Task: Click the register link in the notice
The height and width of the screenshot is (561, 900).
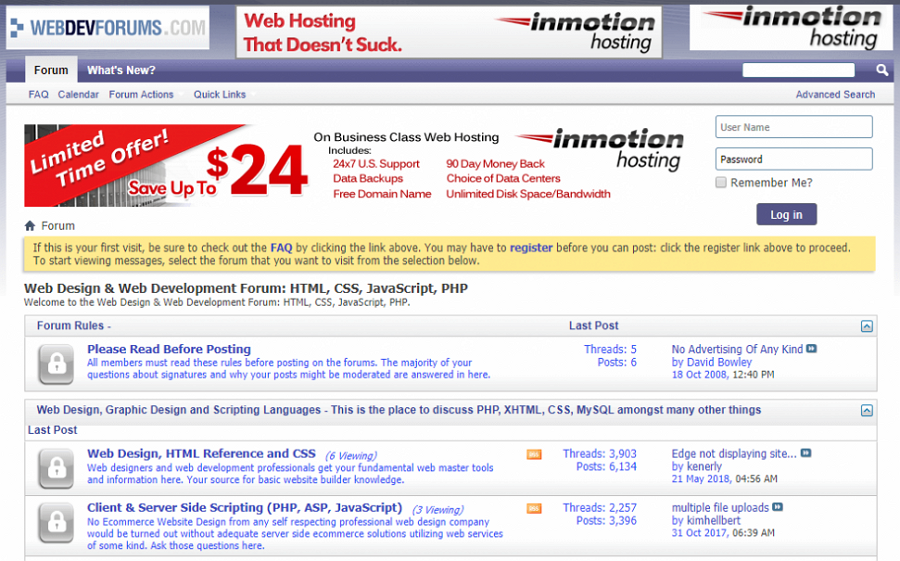Action: coord(531,247)
